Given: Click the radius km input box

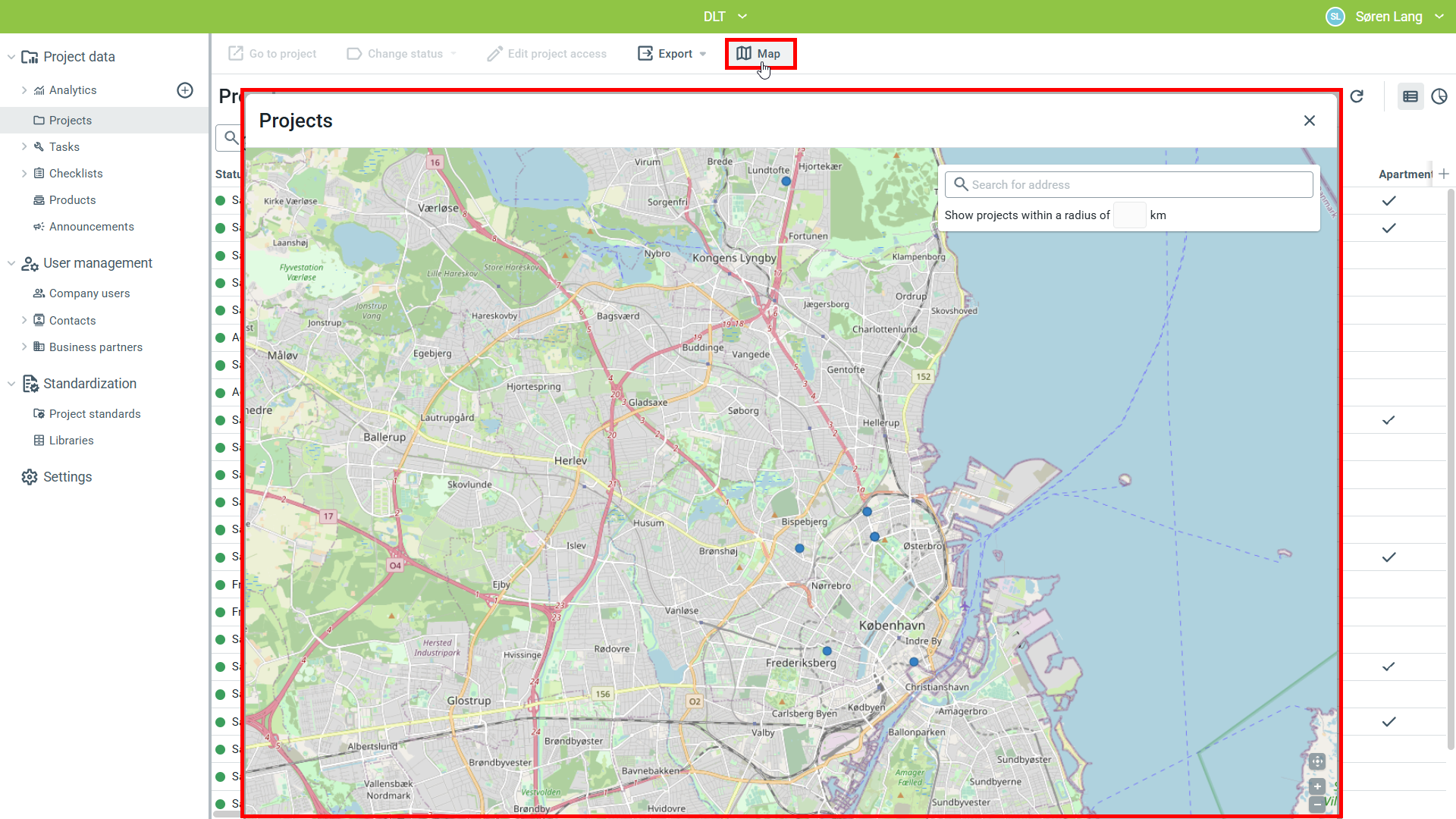Looking at the screenshot, I should [x=1129, y=215].
